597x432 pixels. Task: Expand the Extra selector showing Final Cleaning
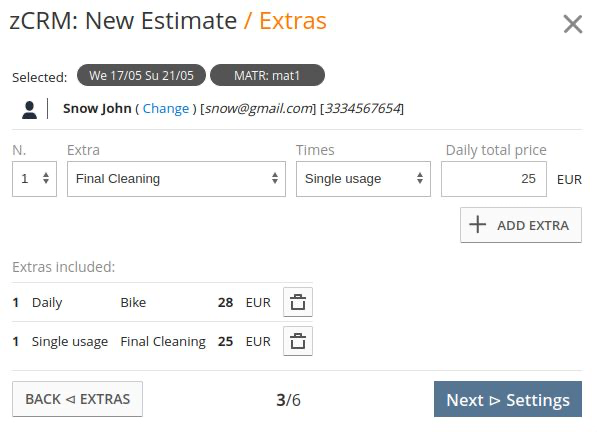click(x=176, y=179)
